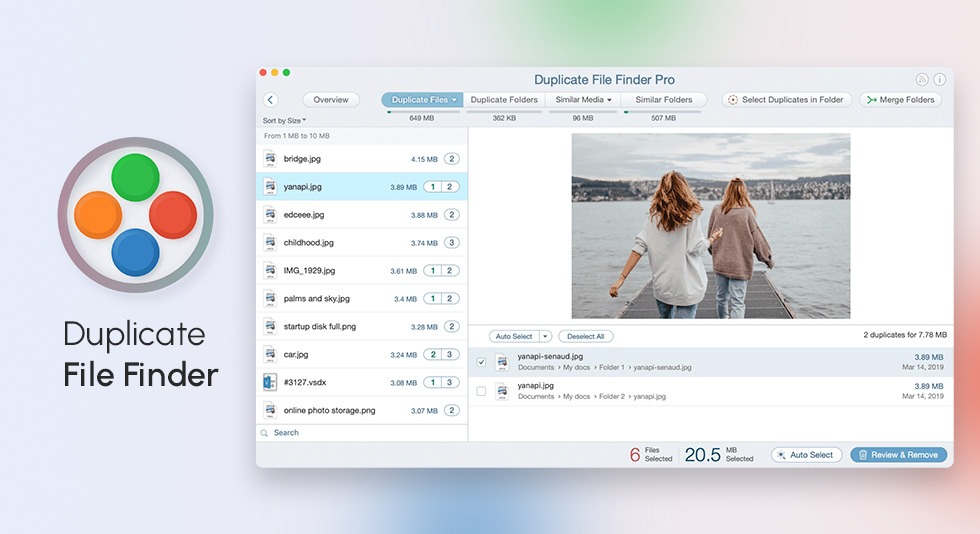Screen dimensions: 980x534
Task: Toggle selection badge for palms and sky.jpg
Action: click(441, 298)
